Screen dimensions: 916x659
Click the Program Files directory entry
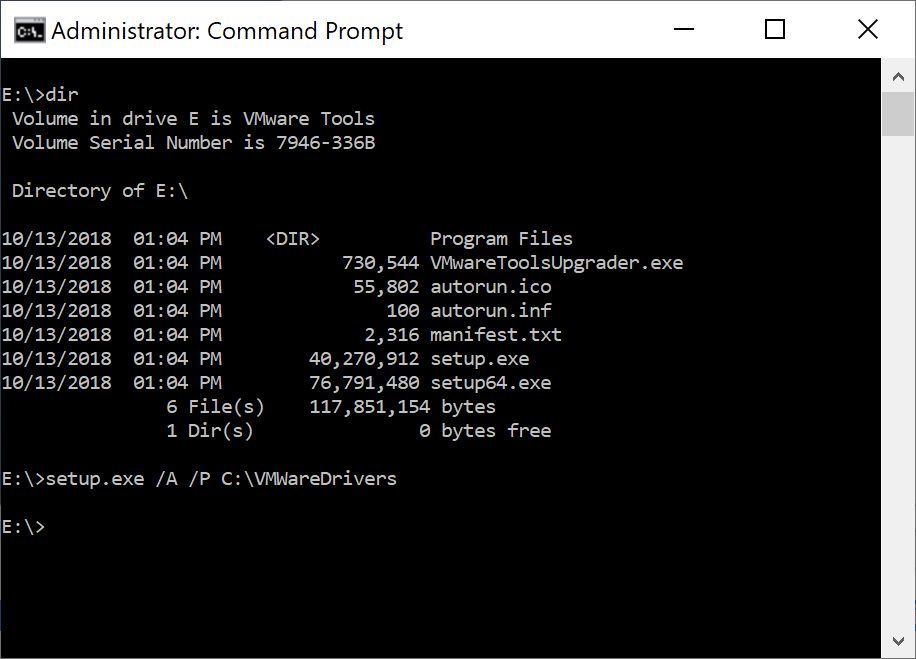click(501, 239)
